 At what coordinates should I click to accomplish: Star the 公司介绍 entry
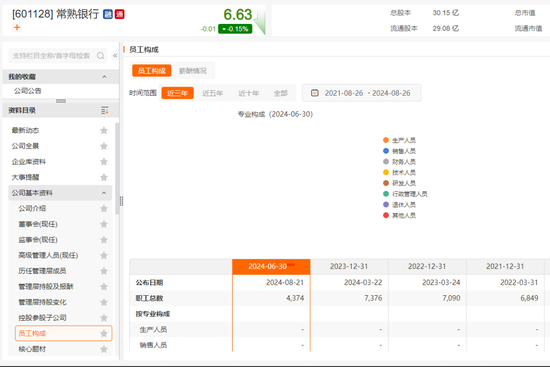pyautogui.click(x=104, y=208)
